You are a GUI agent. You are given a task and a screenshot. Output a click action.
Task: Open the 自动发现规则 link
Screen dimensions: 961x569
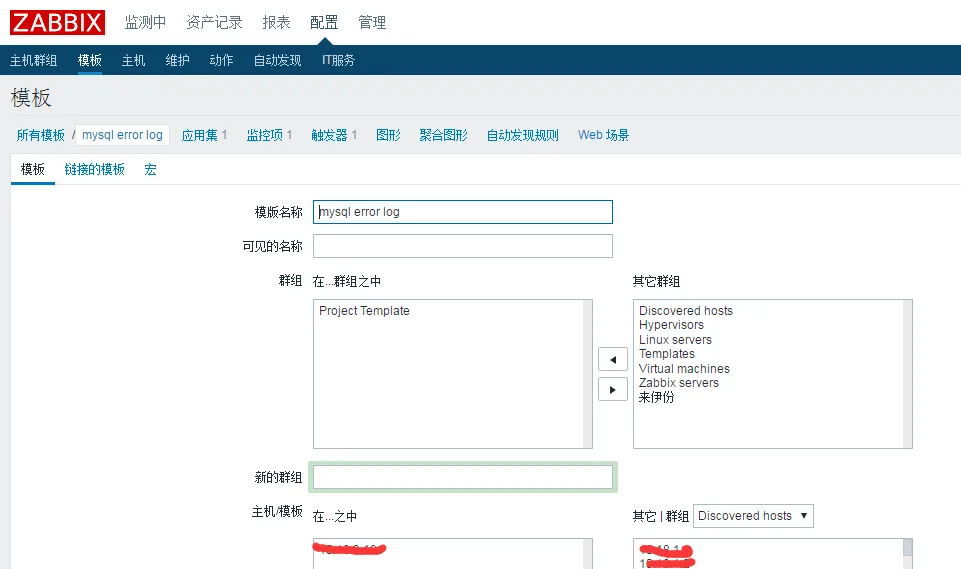523,135
